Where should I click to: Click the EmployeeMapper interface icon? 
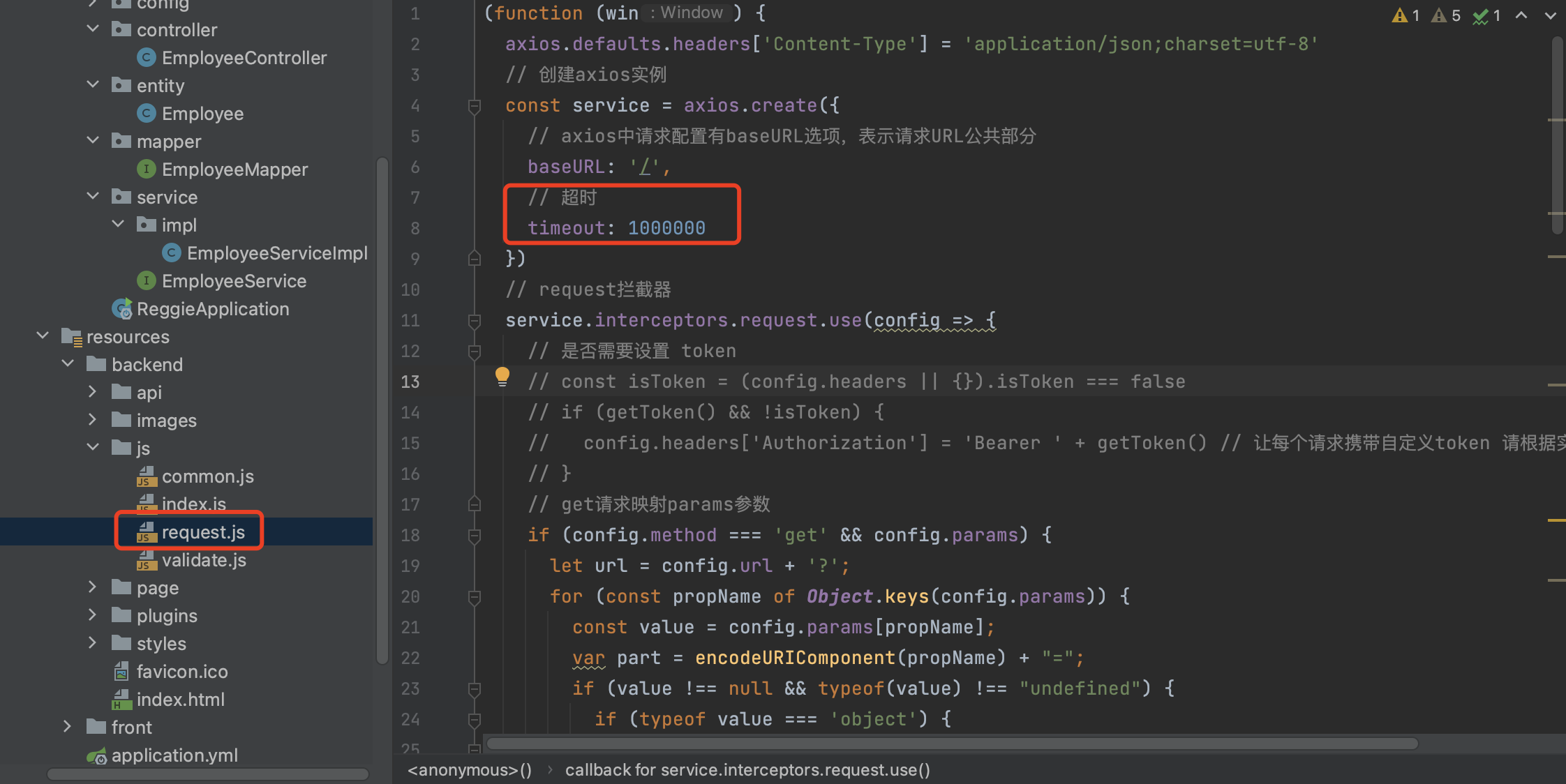pyautogui.click(x=146, y=169)
